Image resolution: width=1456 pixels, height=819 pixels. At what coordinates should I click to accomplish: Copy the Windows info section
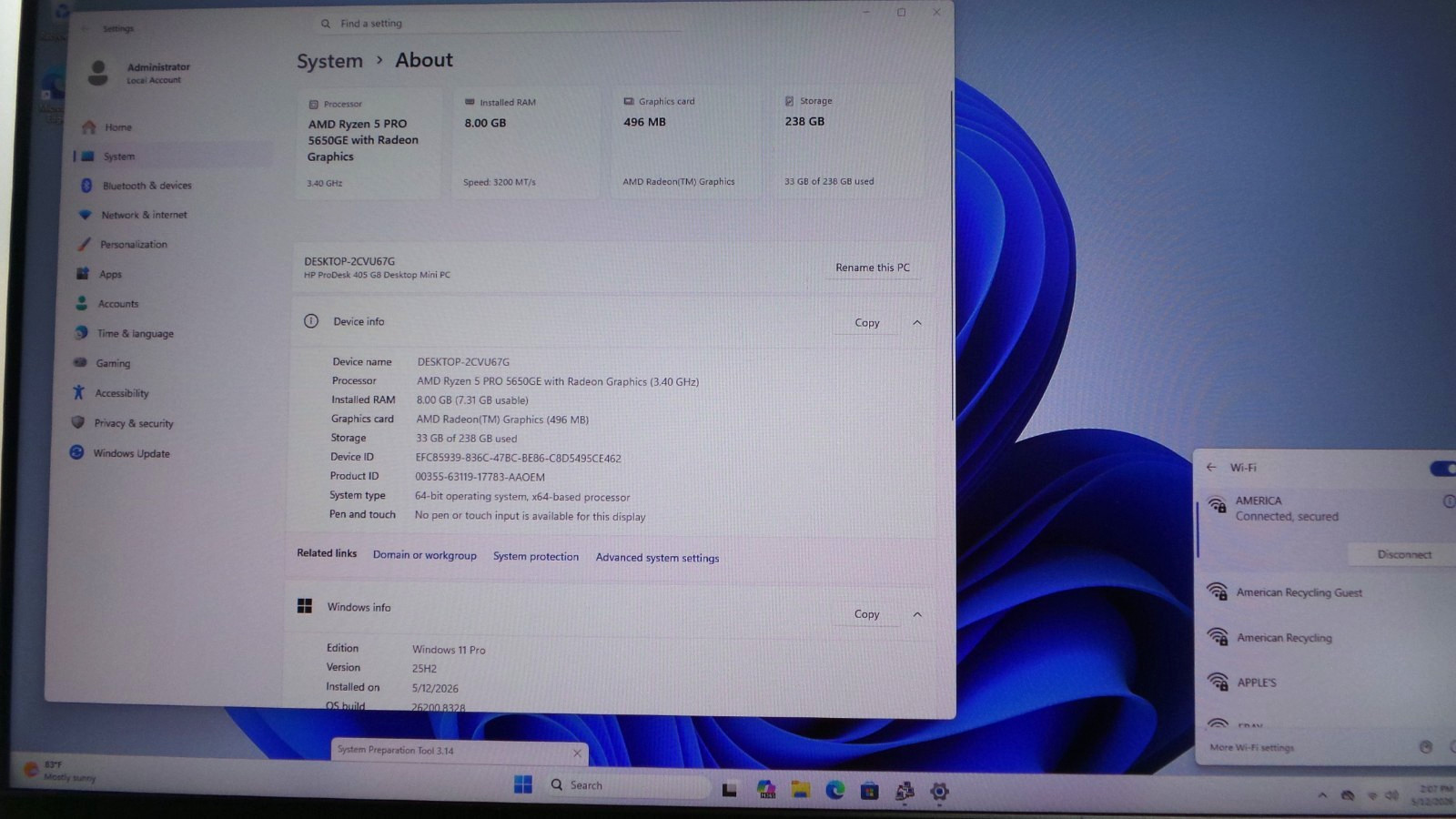[x=866, y=614]
